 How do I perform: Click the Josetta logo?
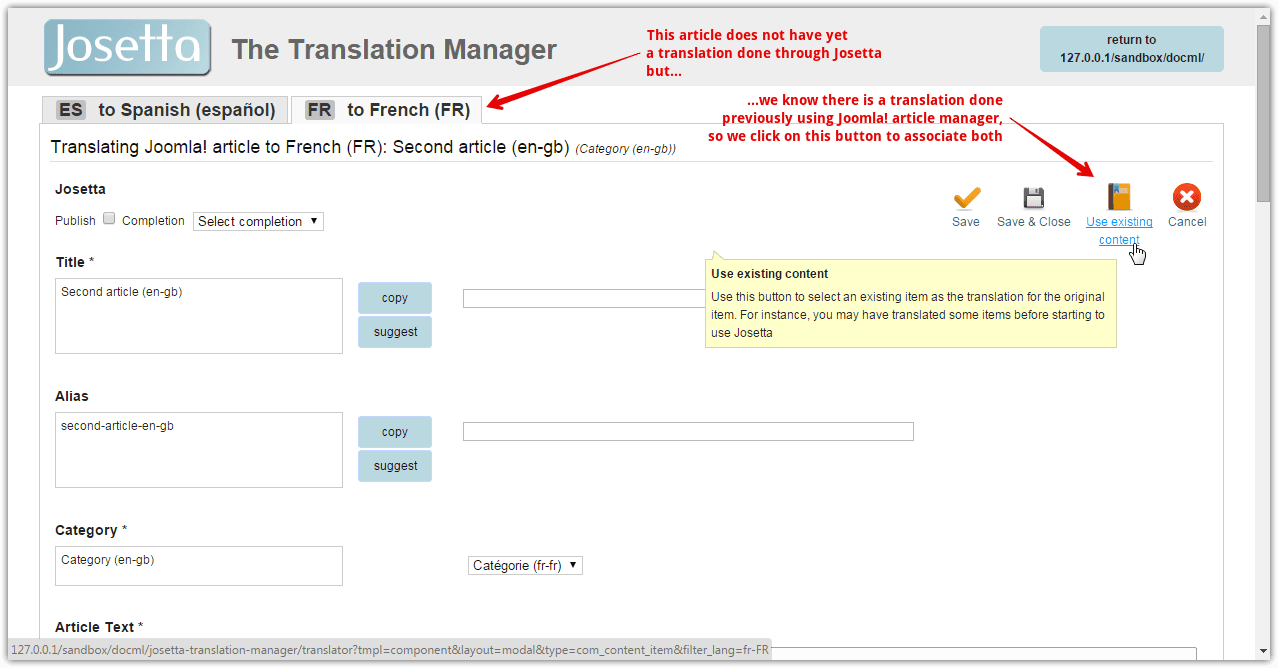(x=127, y=47)
